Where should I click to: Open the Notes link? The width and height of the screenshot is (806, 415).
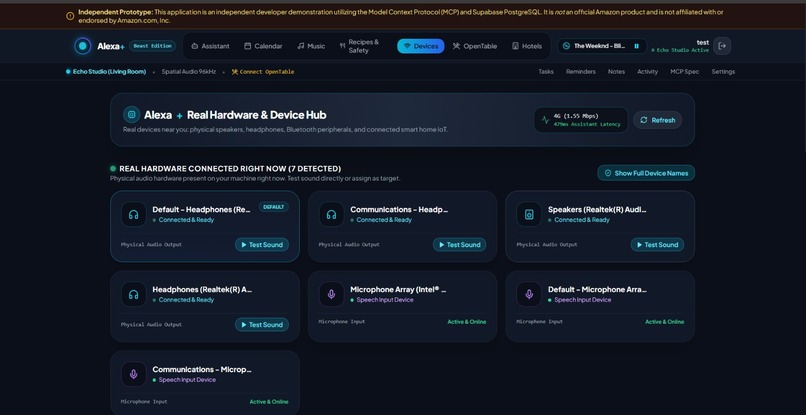point(616,71)
